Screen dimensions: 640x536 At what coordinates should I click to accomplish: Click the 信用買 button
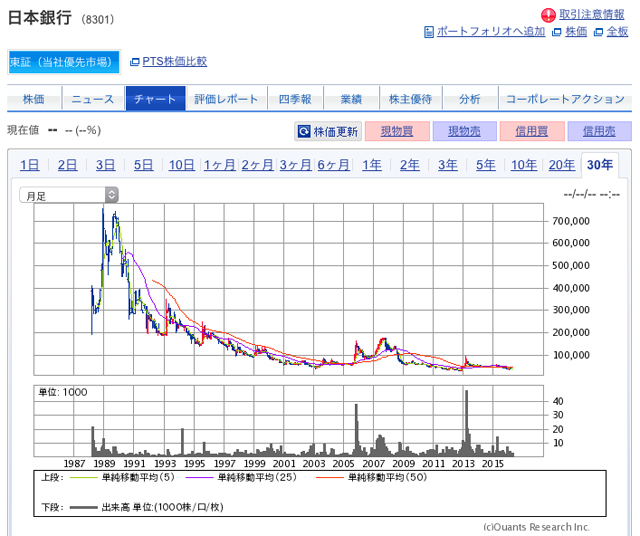pyautogui.click(x=532, y=131)
